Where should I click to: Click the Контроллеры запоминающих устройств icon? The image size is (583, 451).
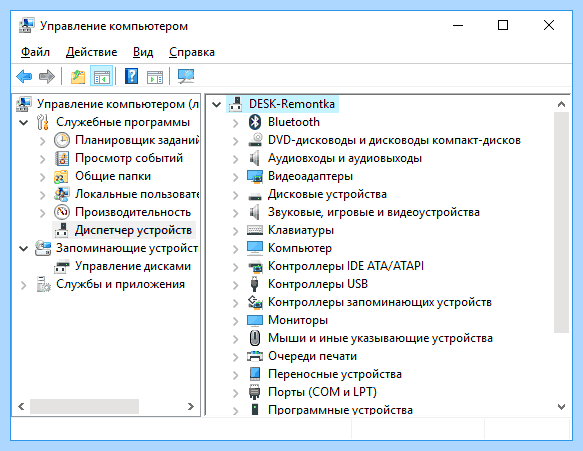[x=255, y=302]
